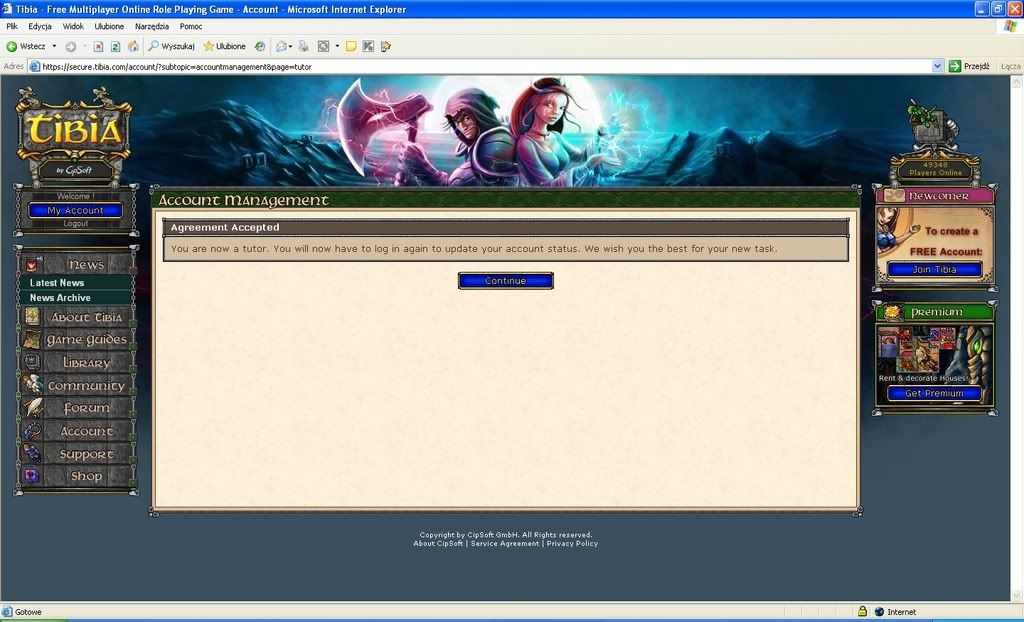Expand the mail dropdown arrow
Viewport: 1024px width, 622px height.
click(290, 46)
